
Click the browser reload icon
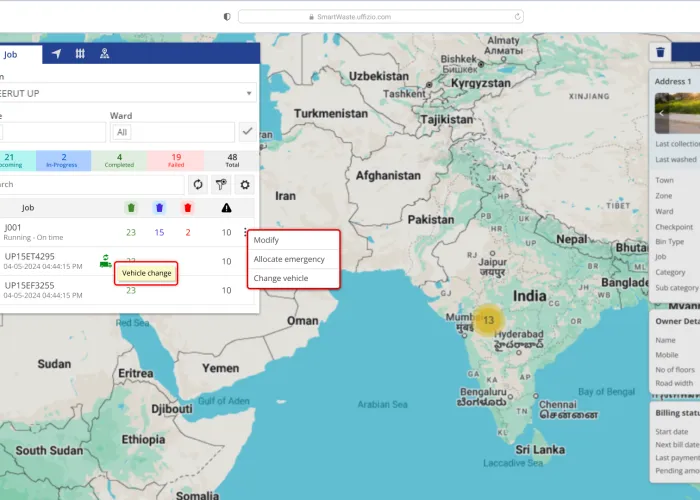tap(518, 16)
